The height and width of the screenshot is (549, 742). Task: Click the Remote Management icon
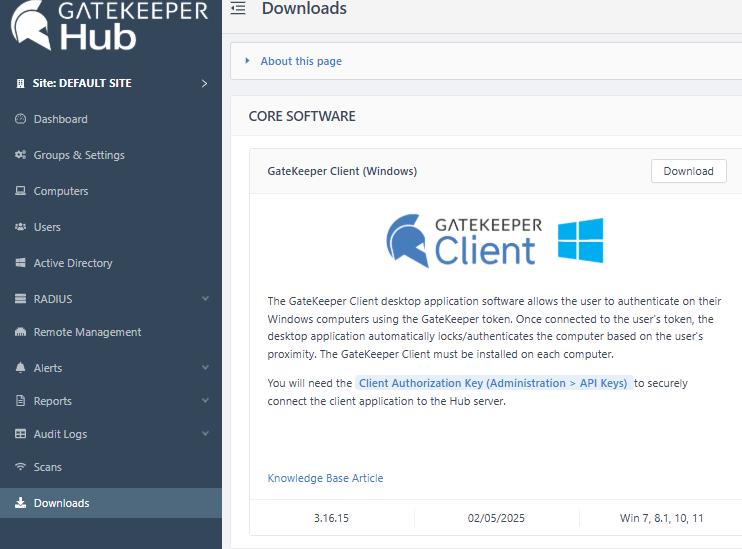[x=20, y=332]
